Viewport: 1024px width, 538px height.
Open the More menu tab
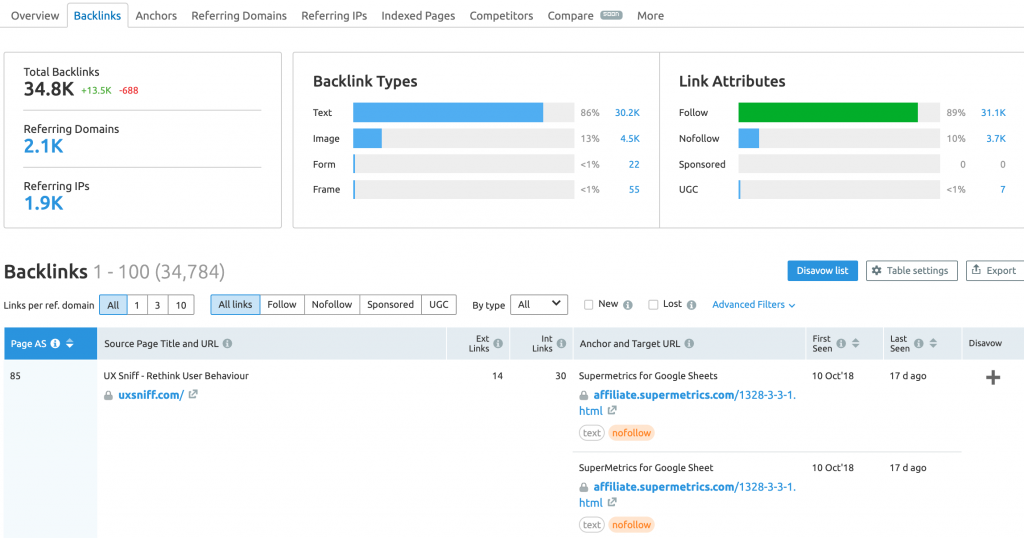pos(650,16)
